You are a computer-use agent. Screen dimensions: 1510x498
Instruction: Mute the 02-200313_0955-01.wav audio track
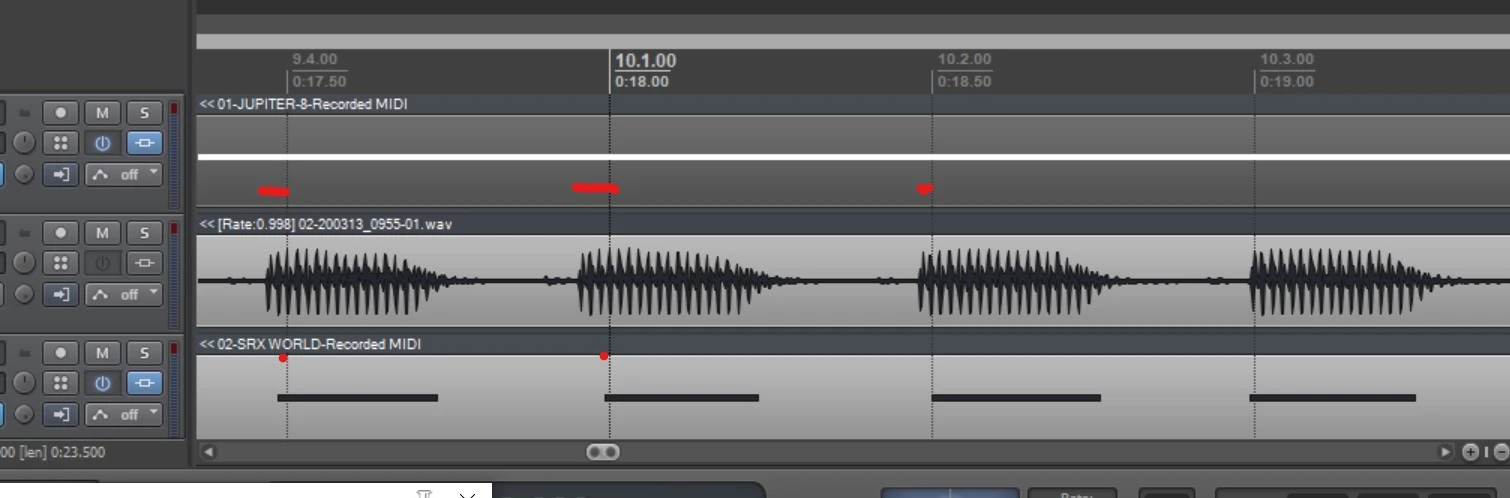[101, 233]
